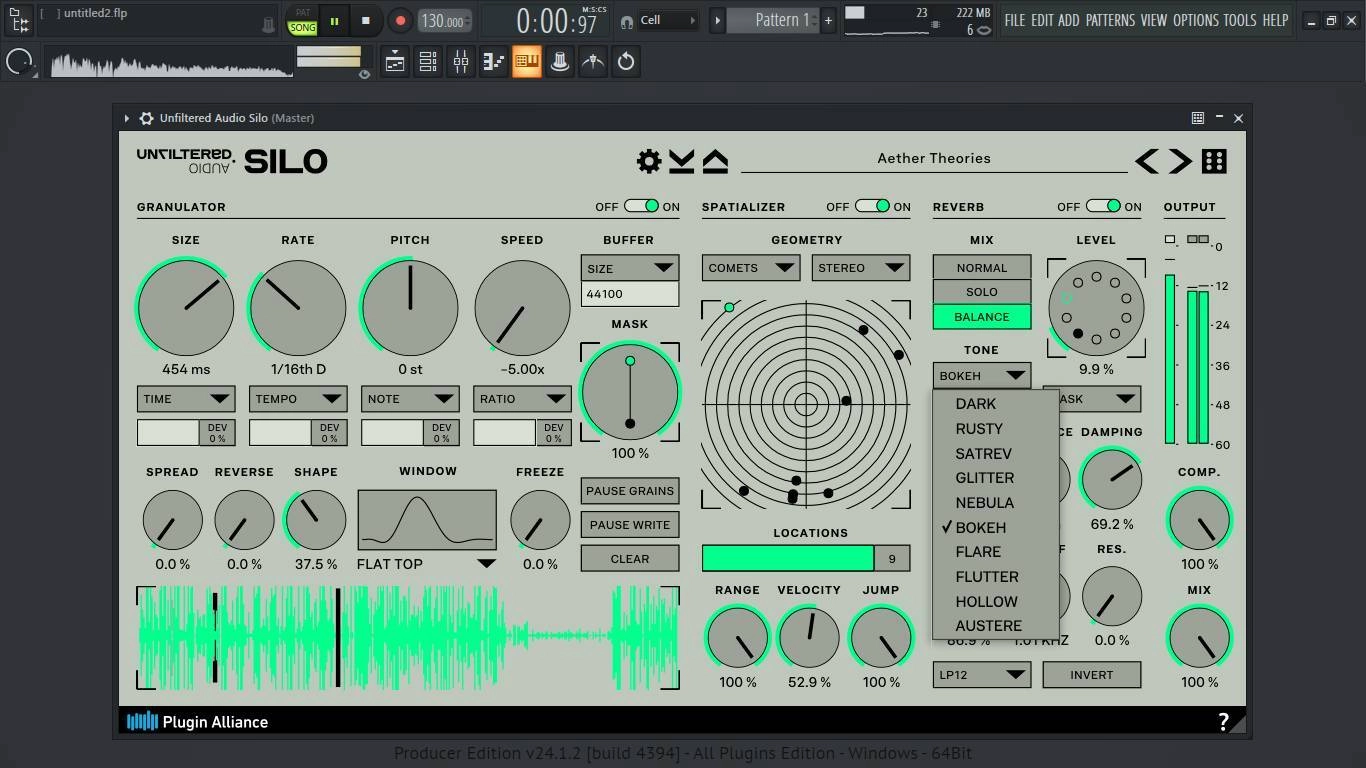Click the record button

[x=399, y=20]
